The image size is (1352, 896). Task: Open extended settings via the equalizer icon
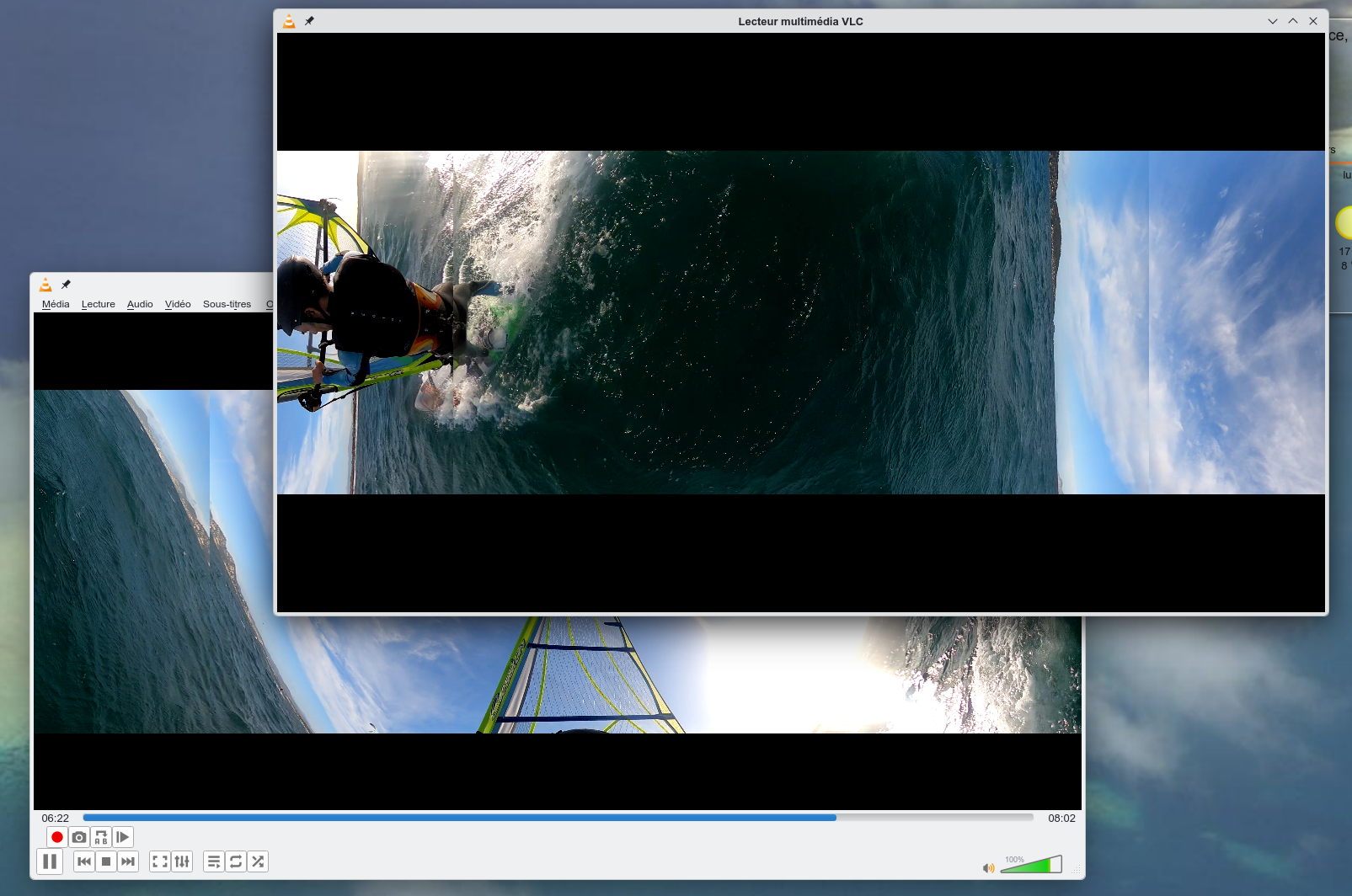pos(182,861)
